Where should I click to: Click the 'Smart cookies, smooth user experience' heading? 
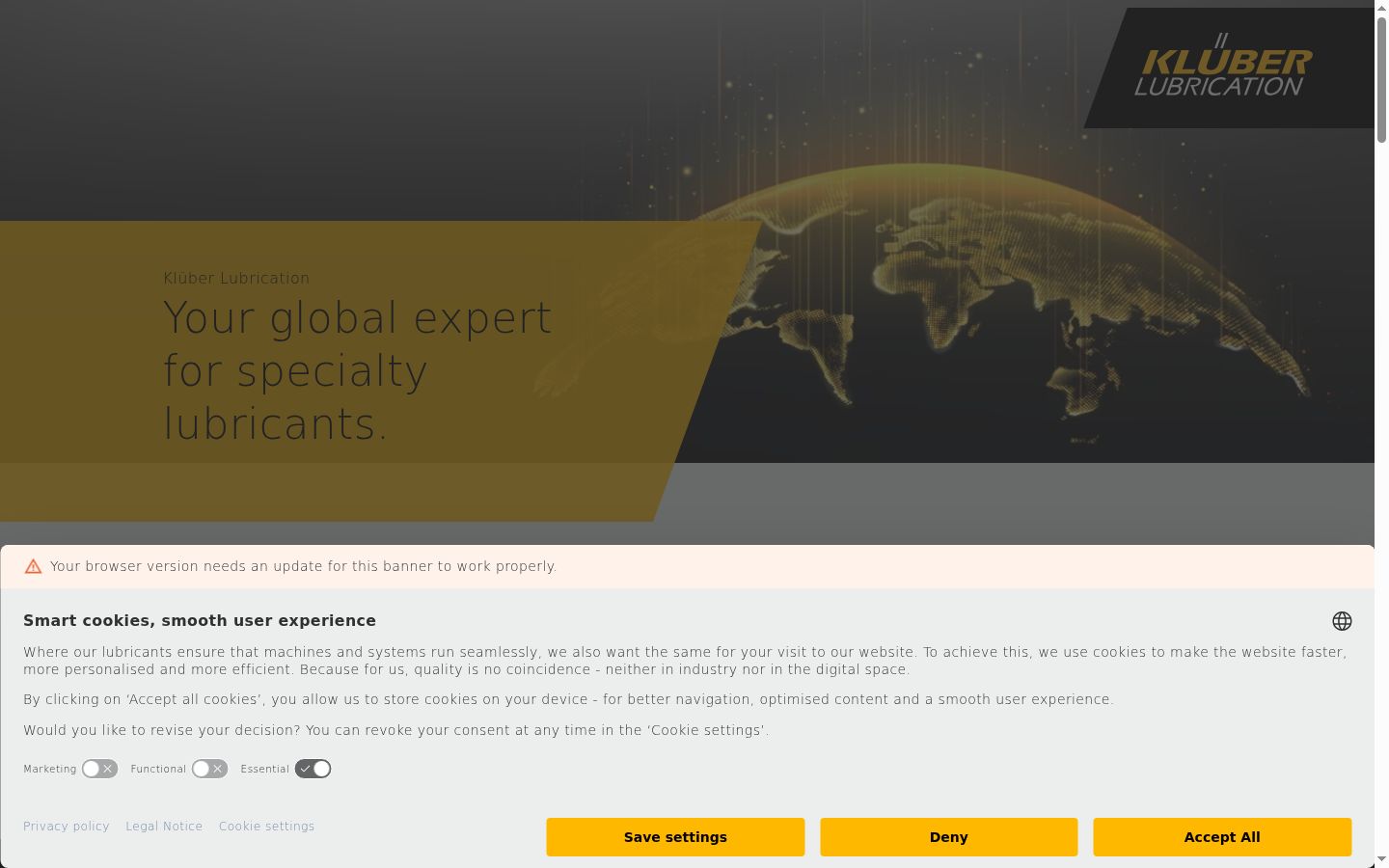pyautogui.click(x=200, y=620)
